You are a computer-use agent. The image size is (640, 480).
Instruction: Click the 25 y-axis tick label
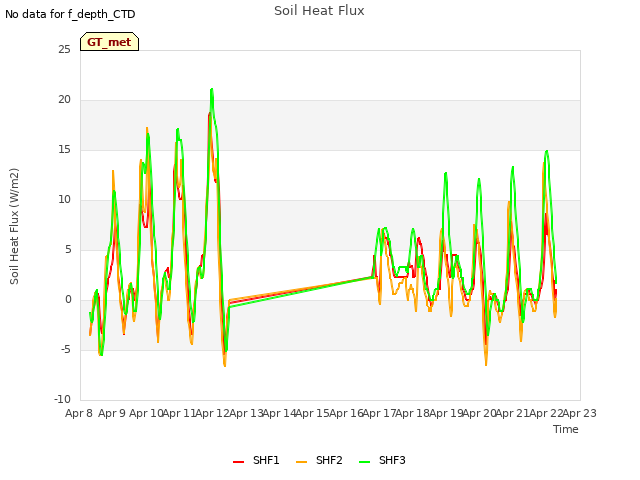click(x=64, y=49)
